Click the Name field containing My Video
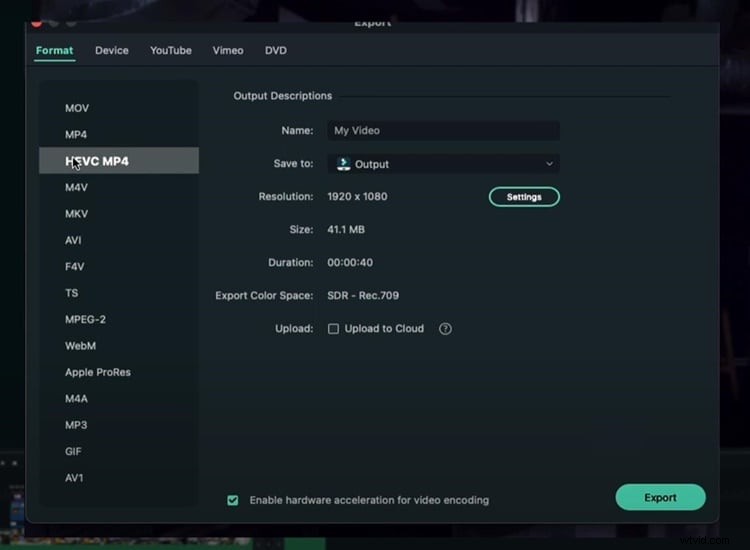The image size is (750, 550). click(x=443, y=131)
